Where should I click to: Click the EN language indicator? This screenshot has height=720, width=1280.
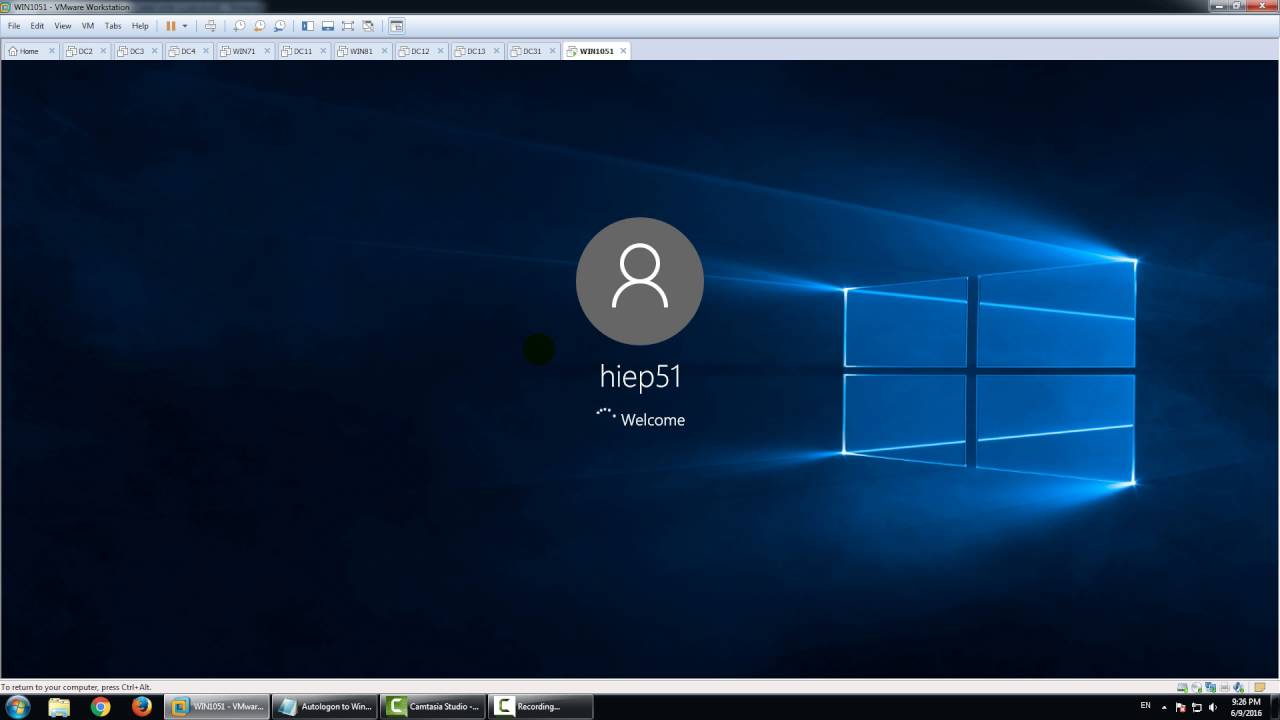[x=1145, y=706]
